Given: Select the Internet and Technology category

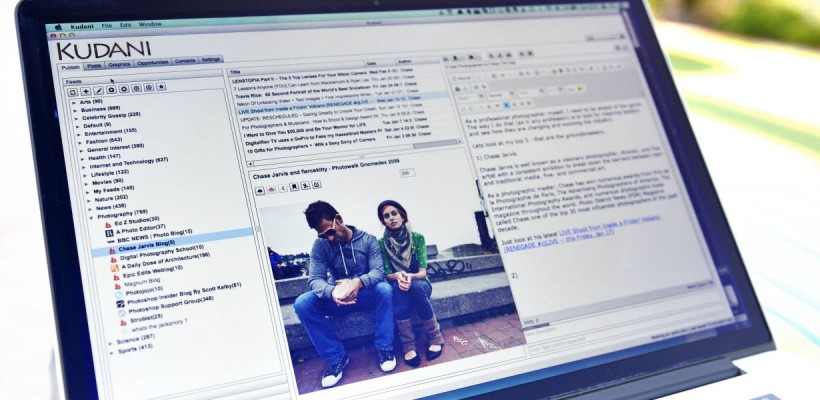Looking at the screenshot, I should point(129,163).
